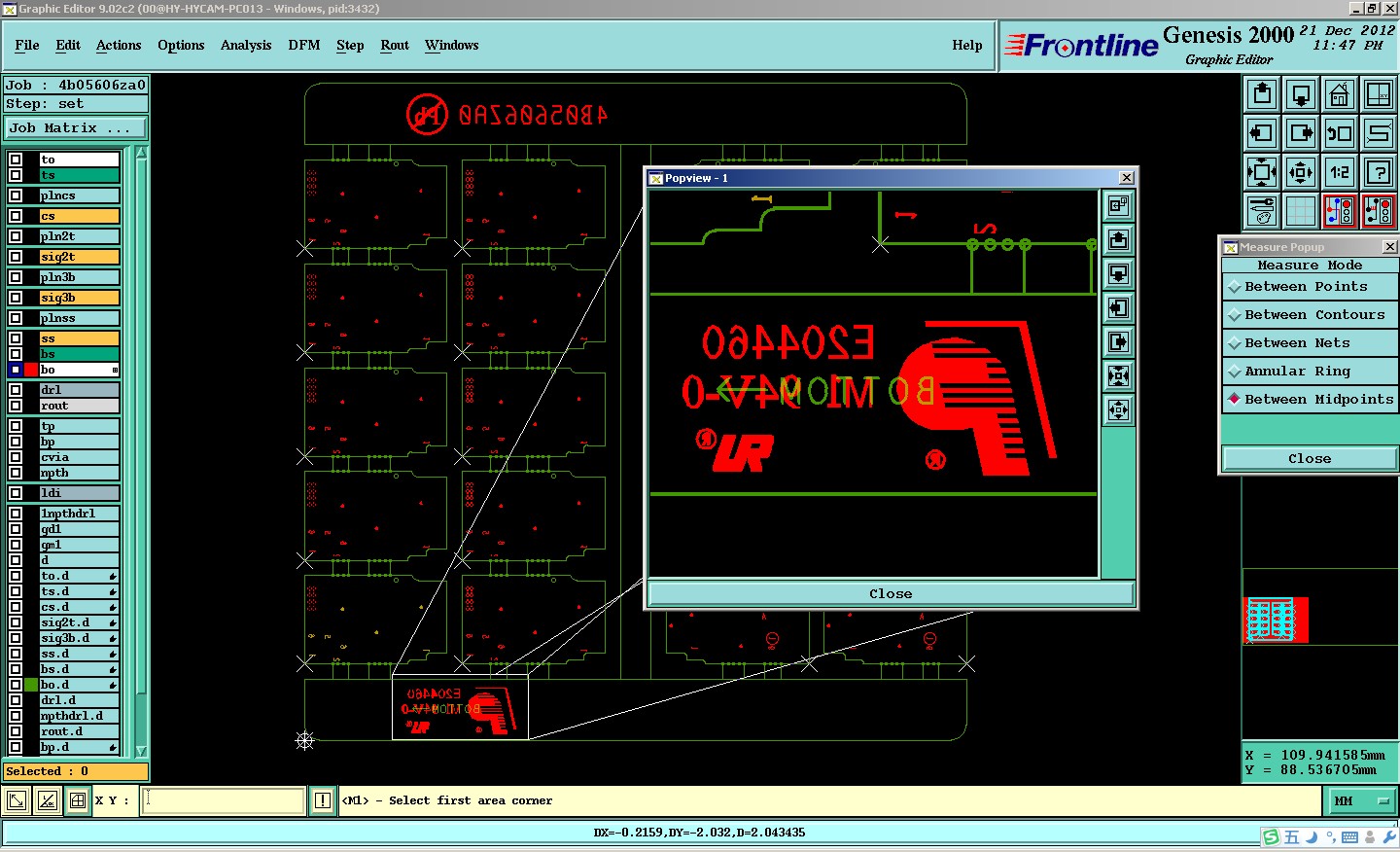Click the layer list scroll down arrow
The height and width of the screenshot is (852, 1400).
click(x=141, y=751)
